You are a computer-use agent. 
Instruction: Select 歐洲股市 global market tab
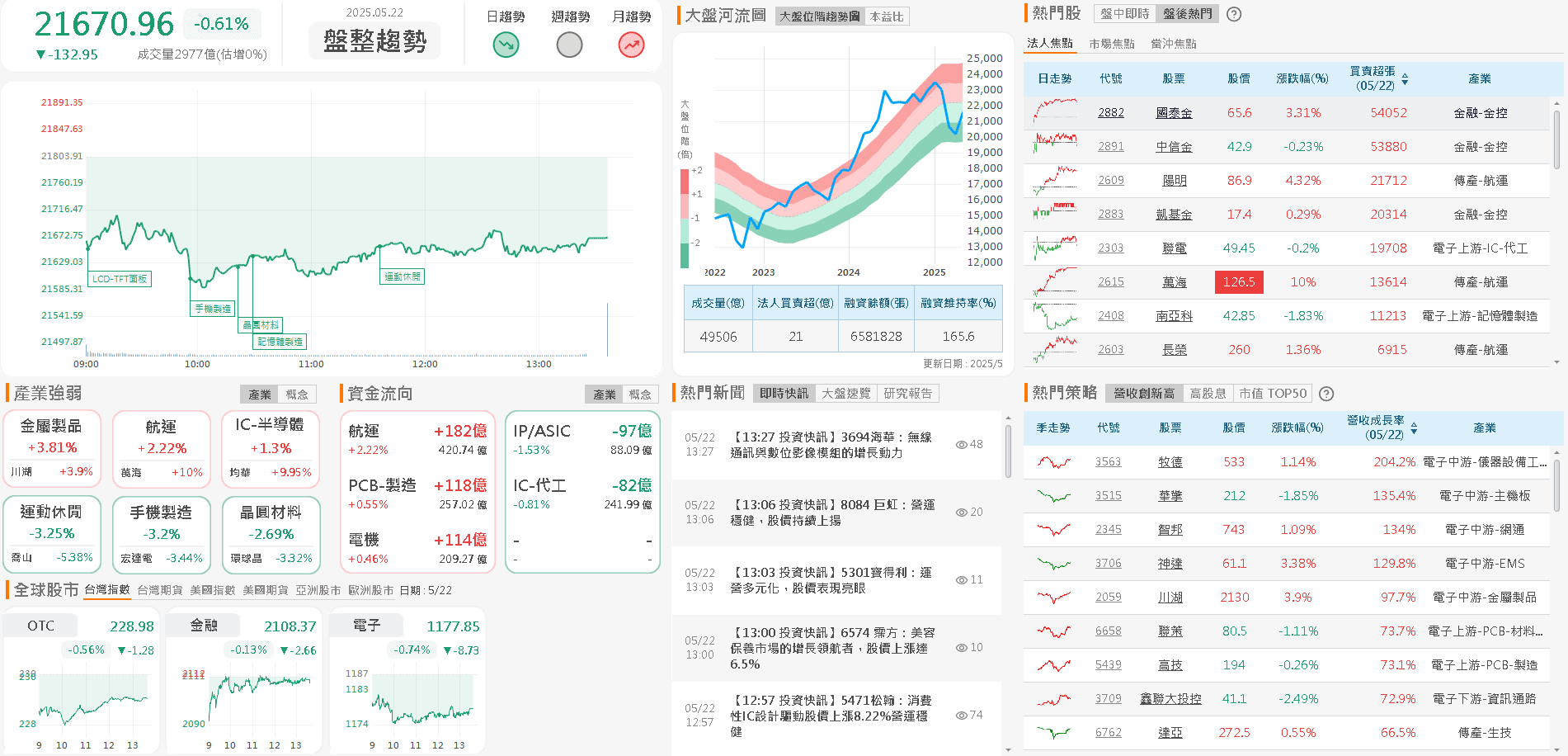tap(371, 590)
